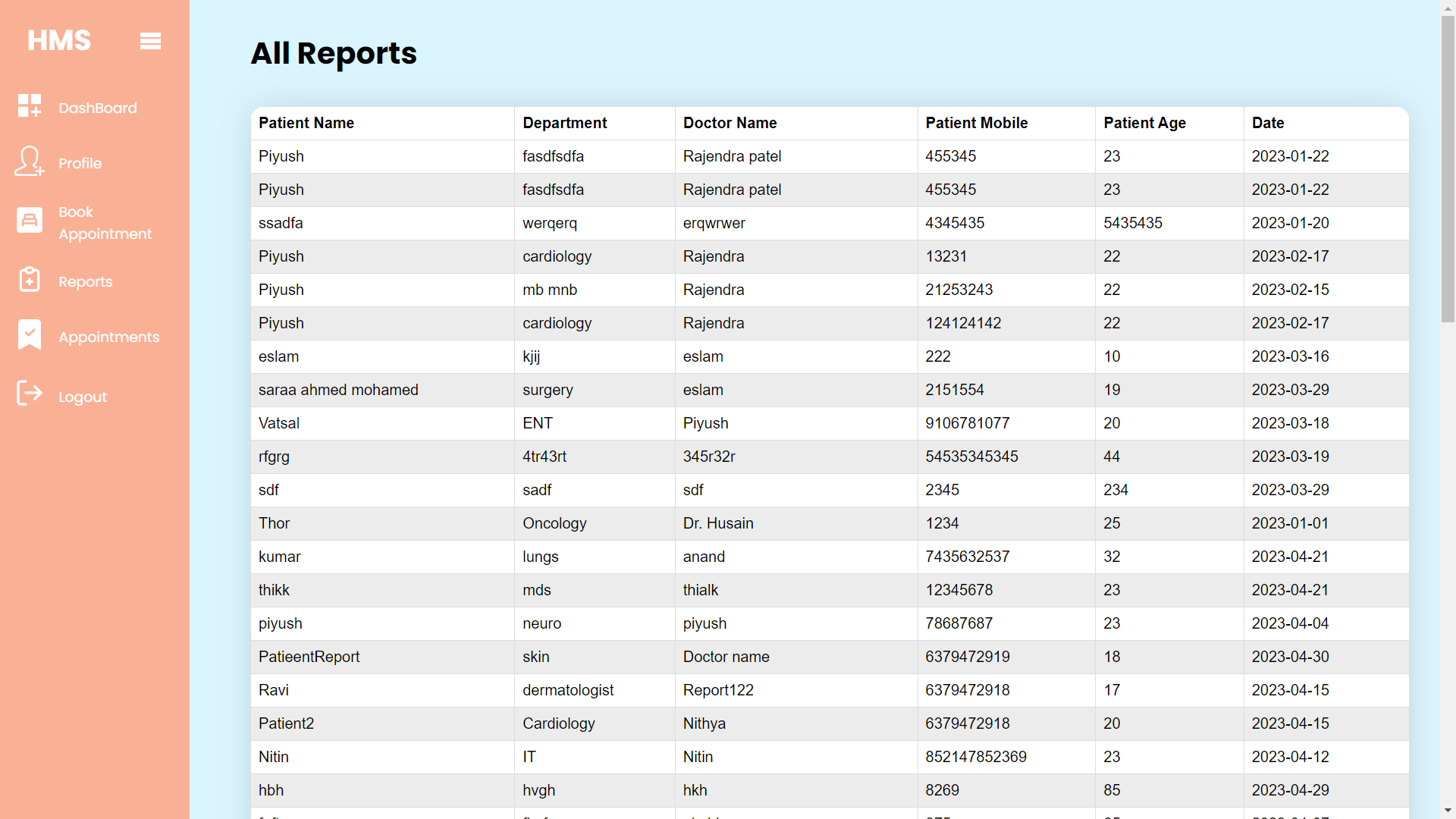1456x819 pixels.
Task: Open the Reports text link
Action: point(85,281)
